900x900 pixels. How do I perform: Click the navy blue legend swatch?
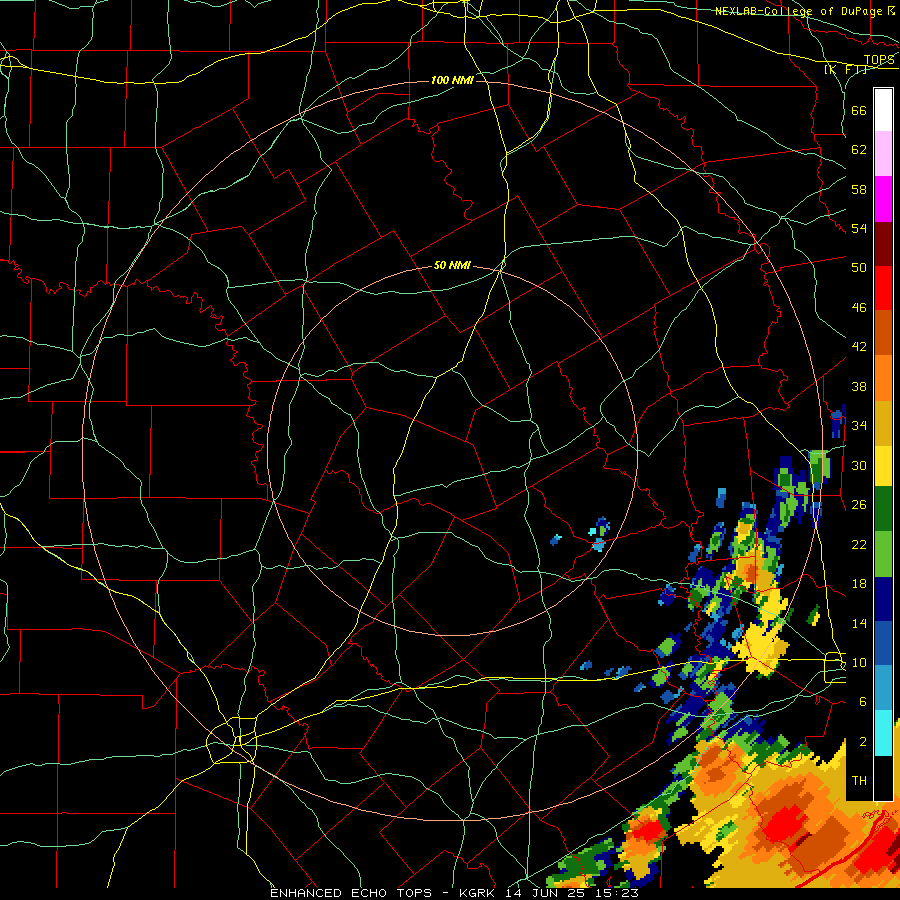click(x=883, y=599)
